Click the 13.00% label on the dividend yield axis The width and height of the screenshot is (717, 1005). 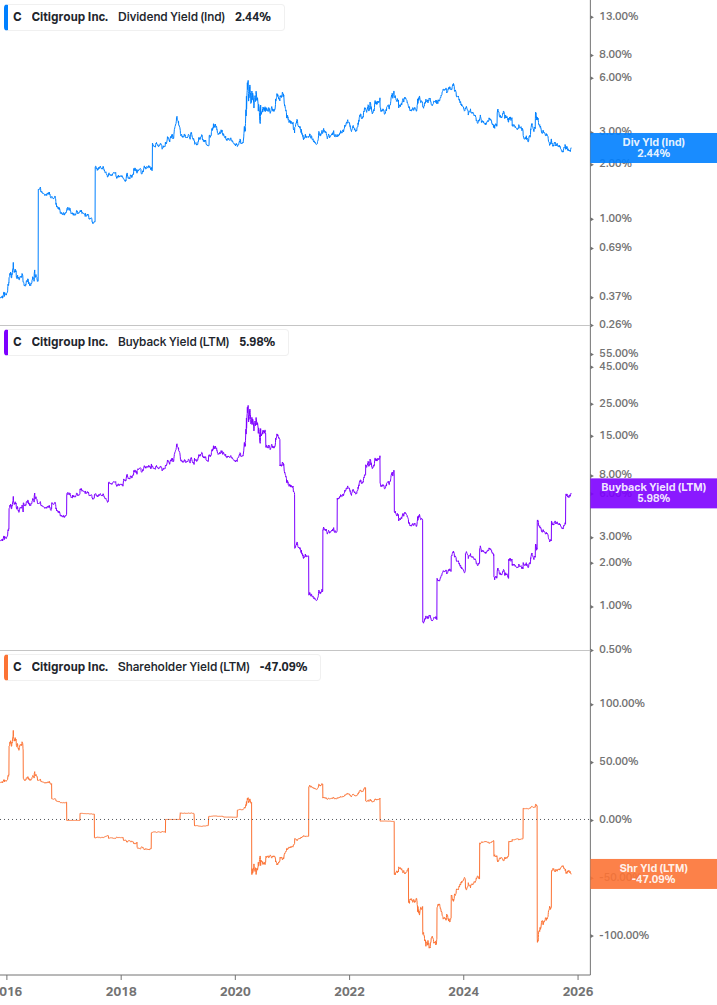(618, 17)
